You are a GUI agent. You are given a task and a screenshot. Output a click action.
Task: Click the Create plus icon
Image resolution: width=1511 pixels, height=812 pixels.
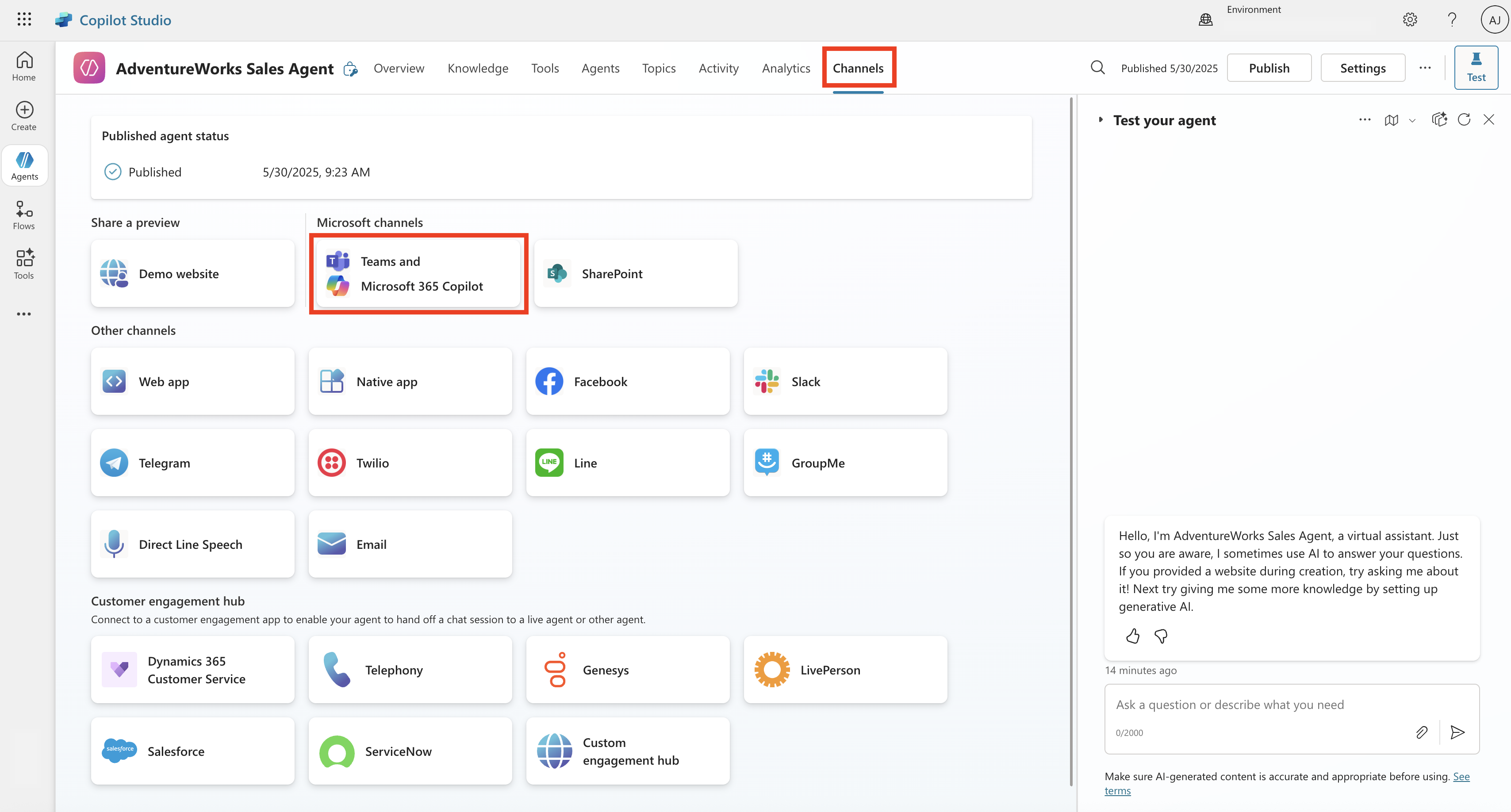click(24, 115)
